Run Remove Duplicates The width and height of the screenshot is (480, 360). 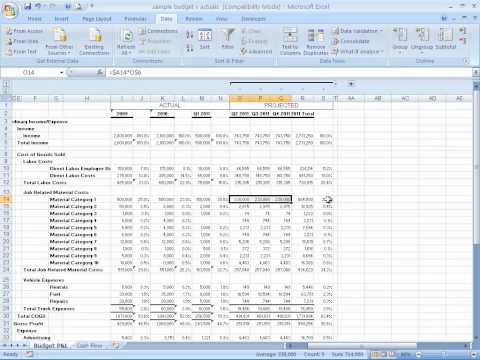coord(316,42)
